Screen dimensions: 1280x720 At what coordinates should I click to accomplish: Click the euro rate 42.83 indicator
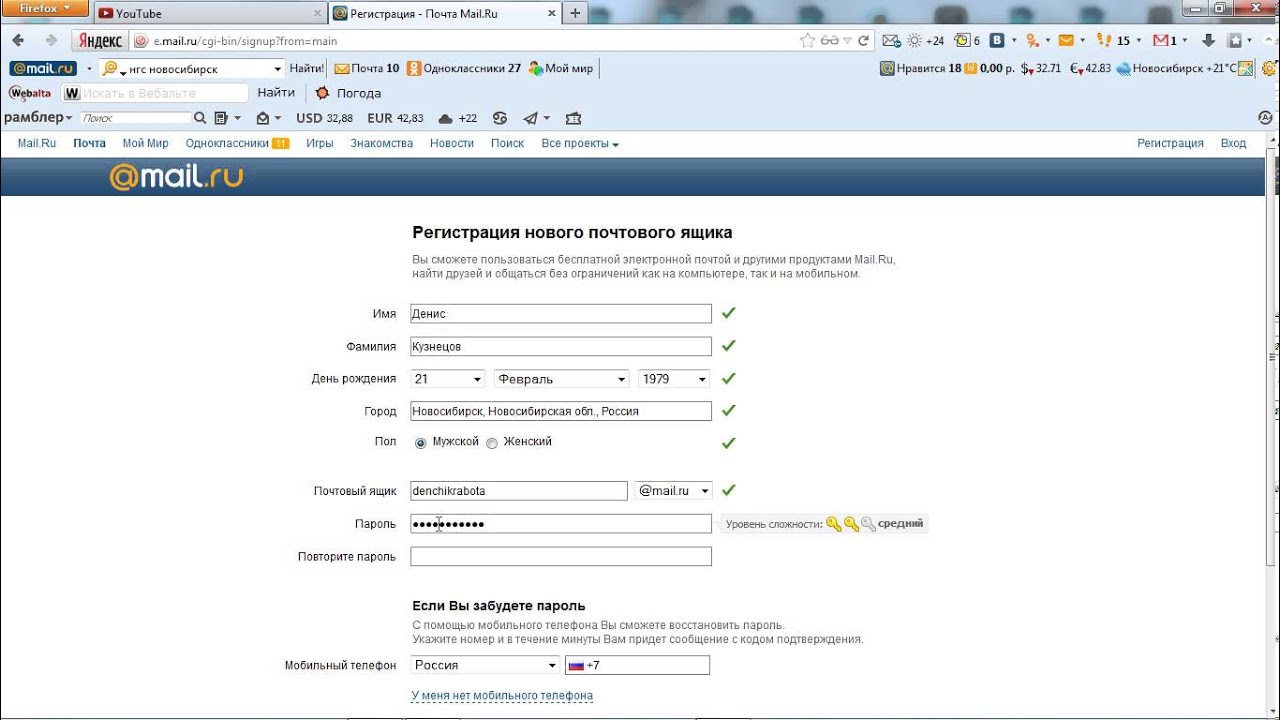point(1090,69)
